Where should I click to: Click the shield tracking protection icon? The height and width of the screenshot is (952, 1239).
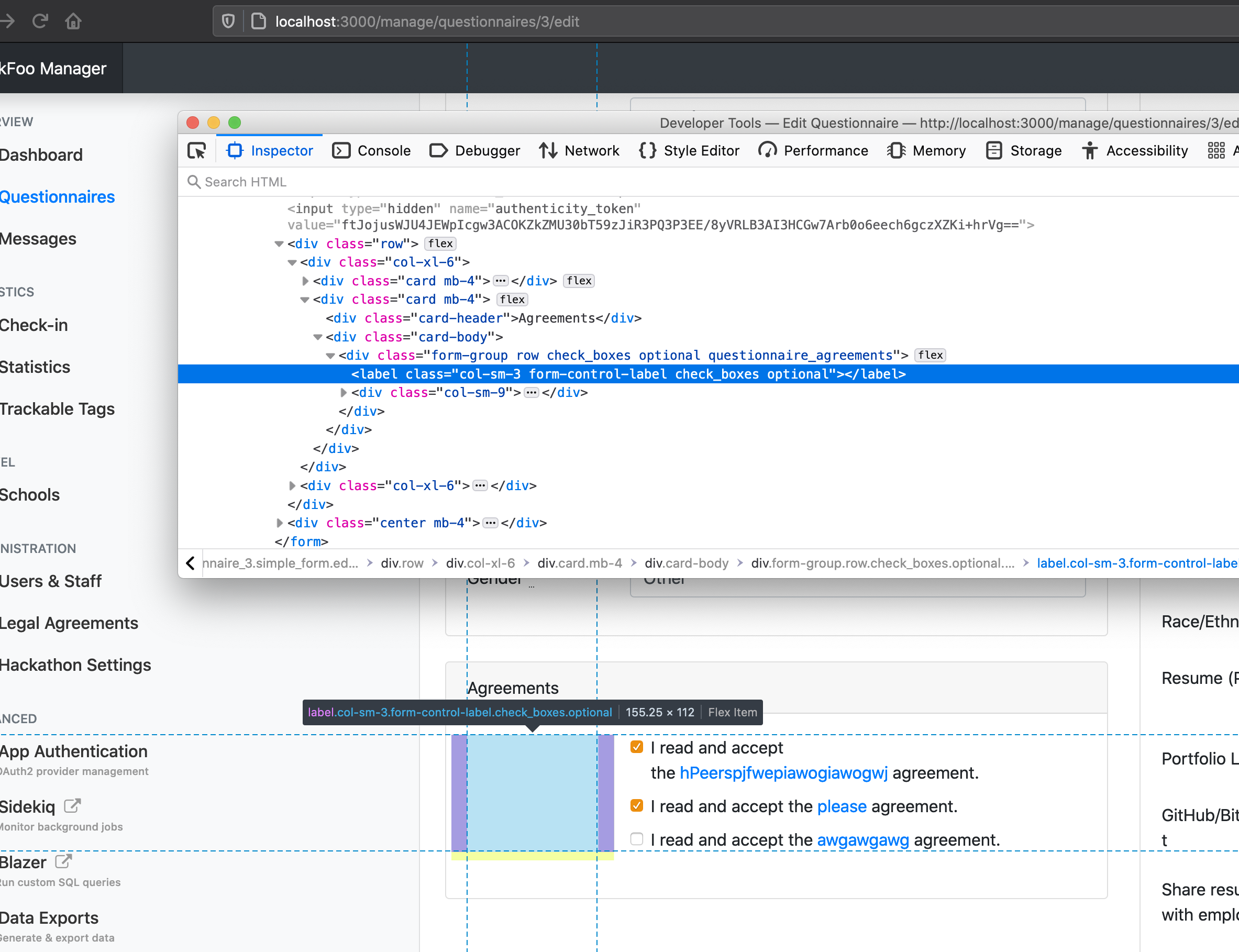coord(228,21)
